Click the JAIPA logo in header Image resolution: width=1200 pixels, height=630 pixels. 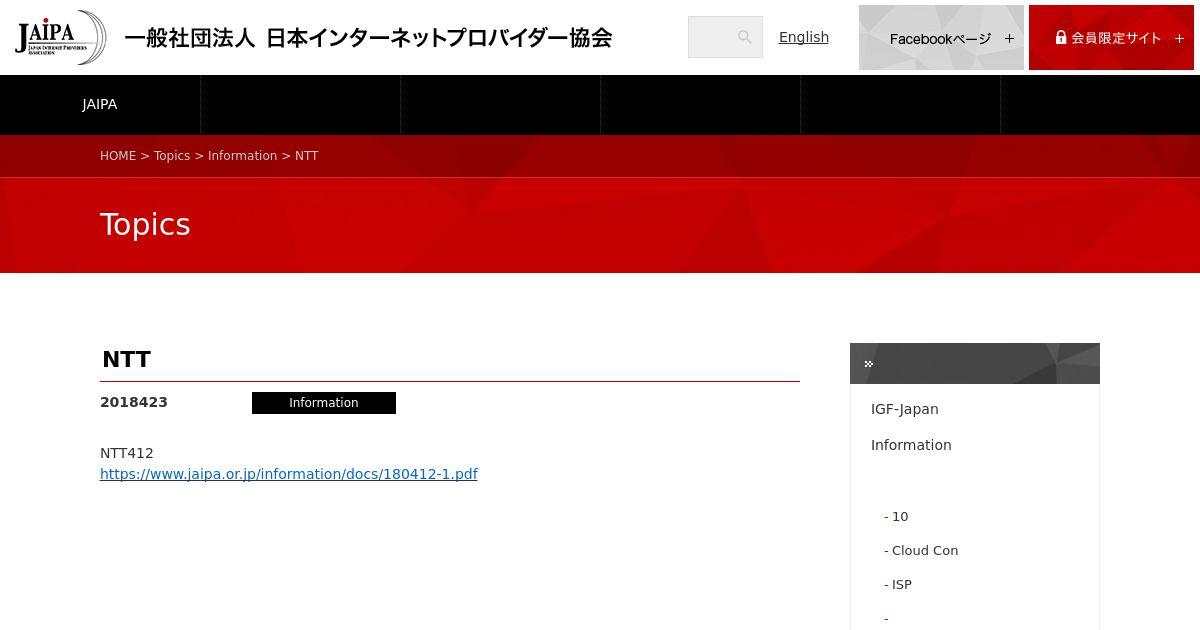[60, 37]
